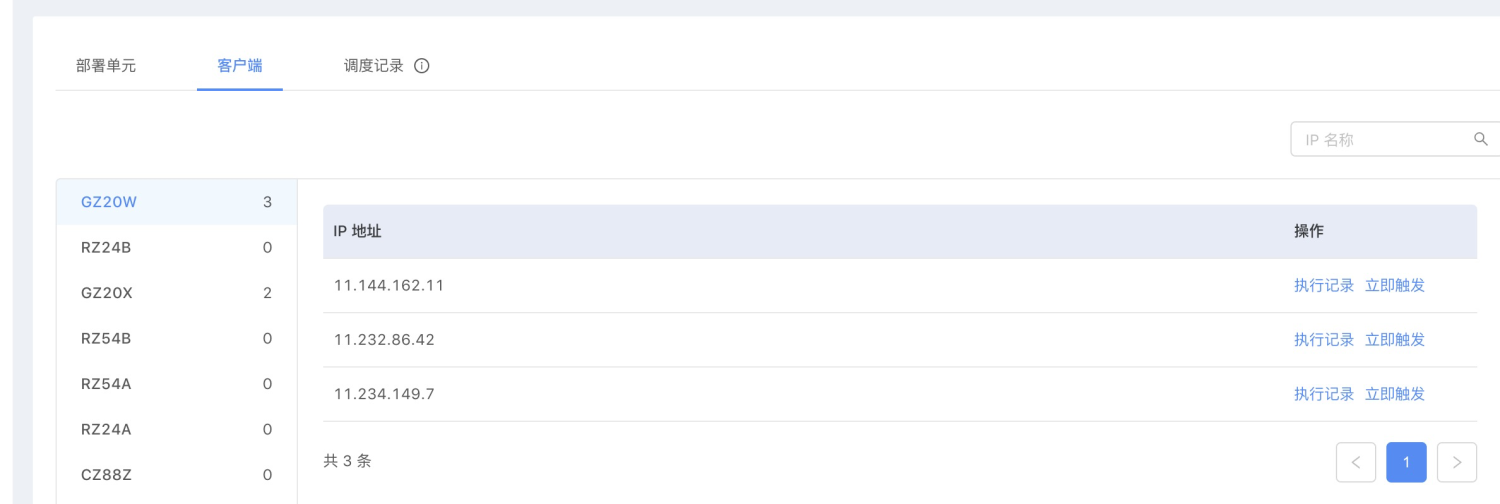Select RZ54A in the unit list

177,384
